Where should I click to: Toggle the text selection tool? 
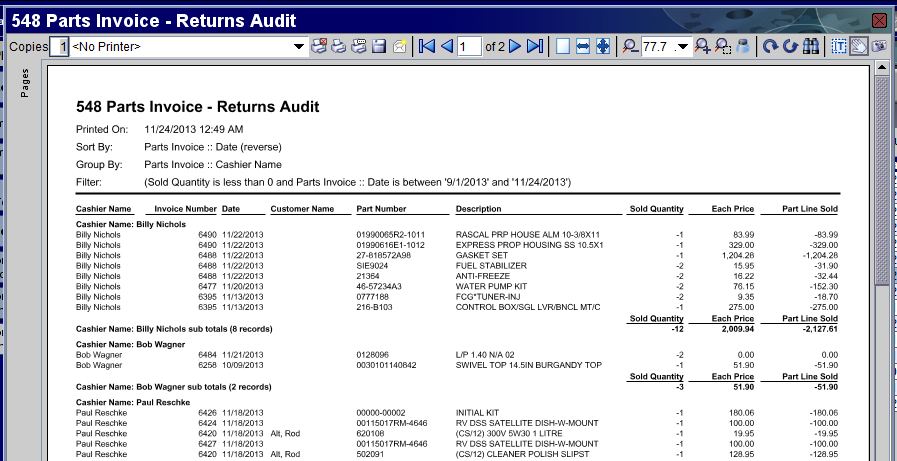pos(839,46)
